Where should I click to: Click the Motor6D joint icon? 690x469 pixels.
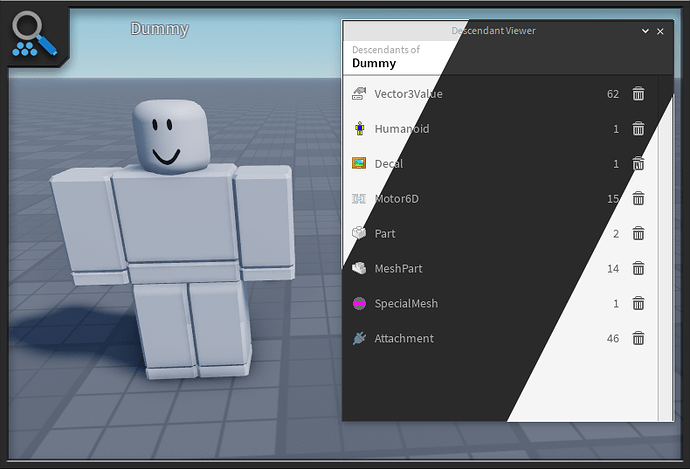pos(359,199)
